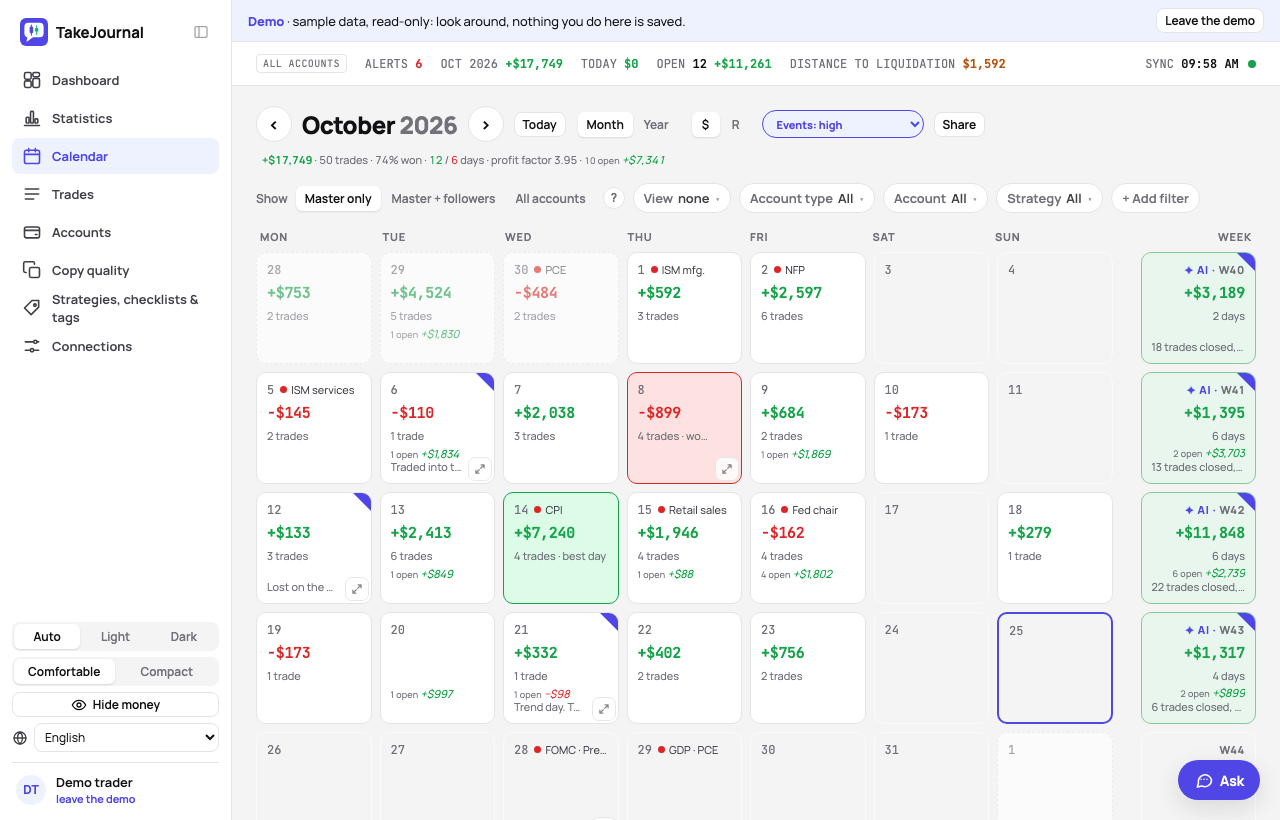The width and height of the screenshot is (1280, 820).
Task: Click the Trades list icon
Action: (32, 194)
